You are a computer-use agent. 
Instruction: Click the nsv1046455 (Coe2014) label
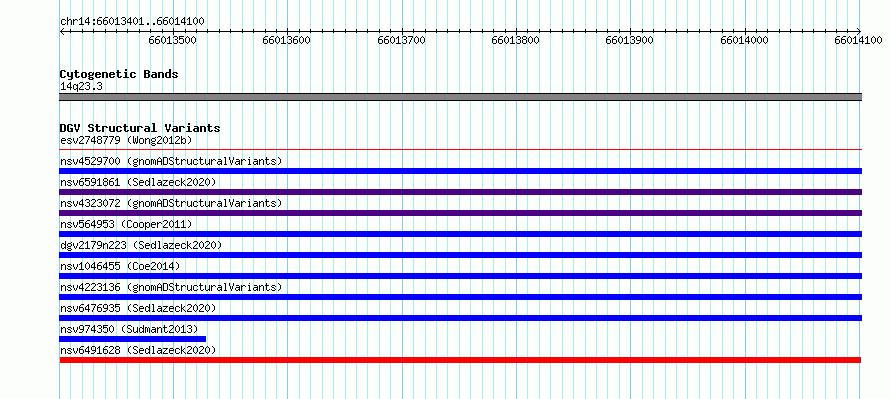click(x=120, y=266)
